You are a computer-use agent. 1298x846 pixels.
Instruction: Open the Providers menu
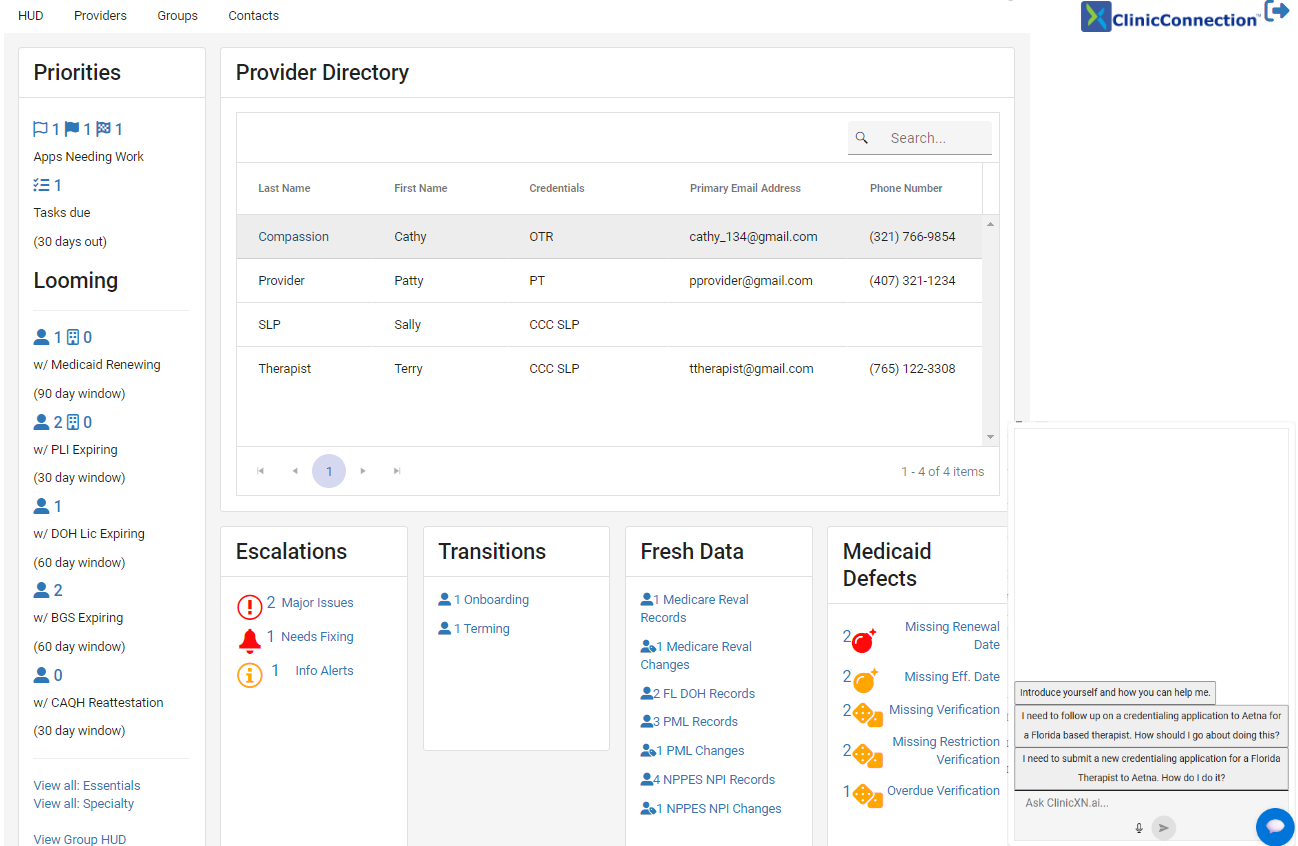coord(100,15)
